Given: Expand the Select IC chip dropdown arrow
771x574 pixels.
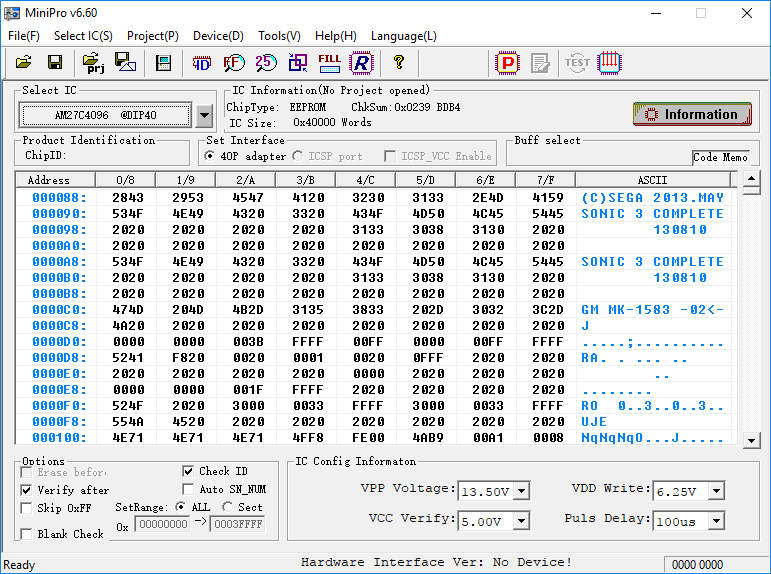Looking at the screenshot, I should click(204, 116).
